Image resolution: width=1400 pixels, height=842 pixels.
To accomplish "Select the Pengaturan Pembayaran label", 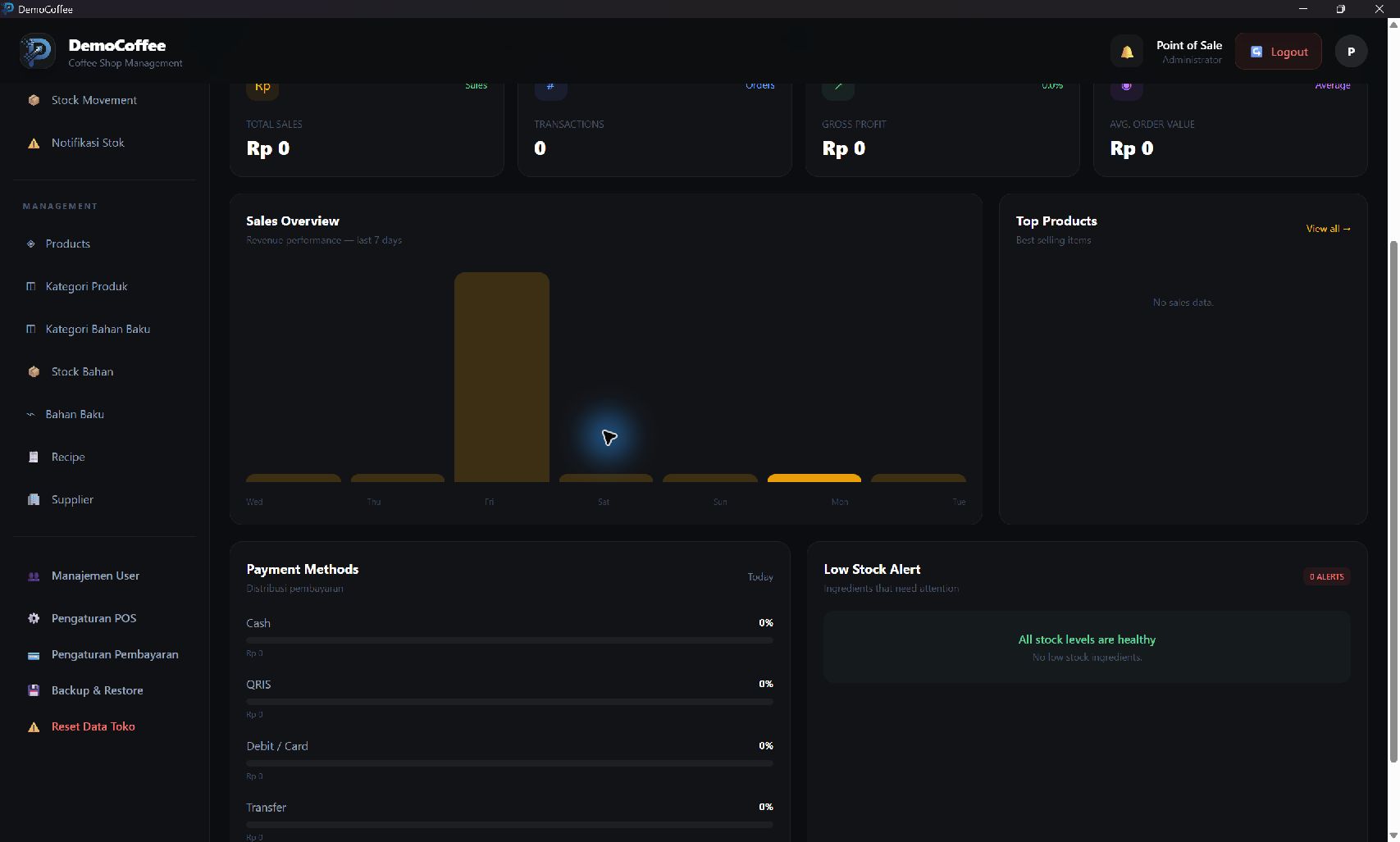I will coord(115,654).
